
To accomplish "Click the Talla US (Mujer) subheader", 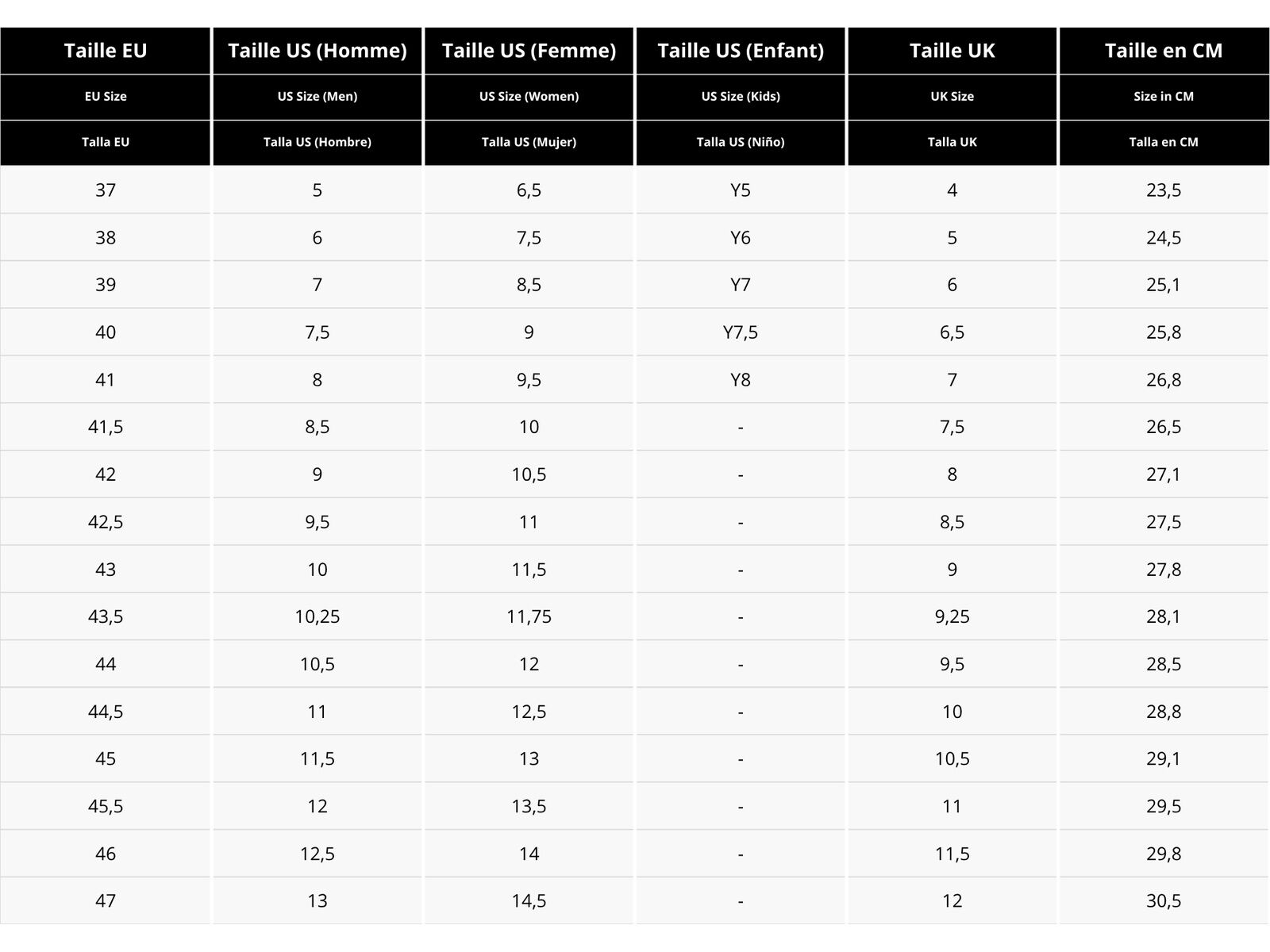I will pyautogui.click(x=529, y=143).
